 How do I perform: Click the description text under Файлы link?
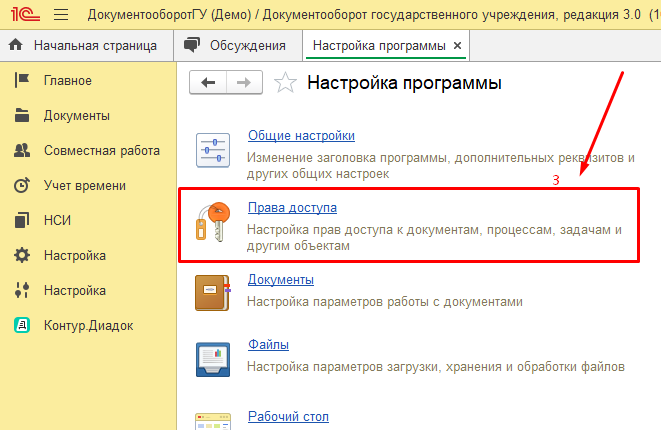(x=436, y=367)
